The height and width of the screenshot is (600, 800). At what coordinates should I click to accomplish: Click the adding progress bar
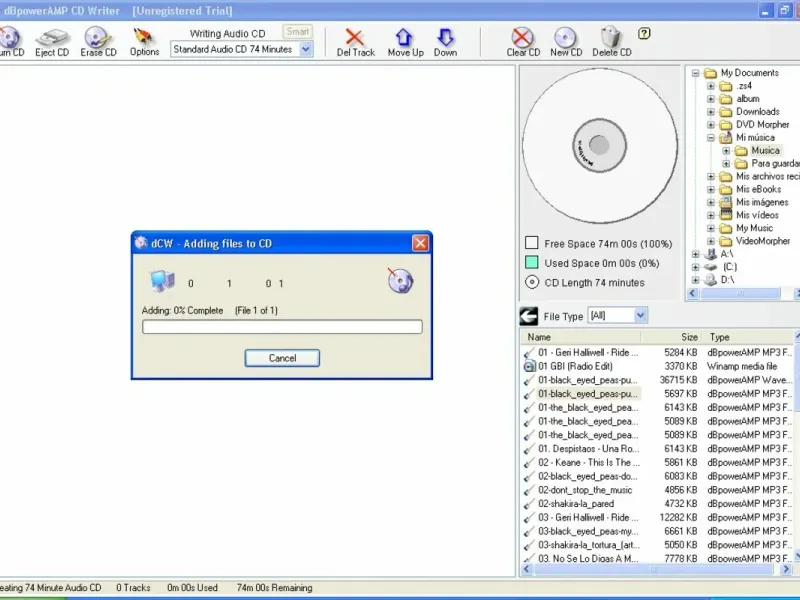click(282, 327)
